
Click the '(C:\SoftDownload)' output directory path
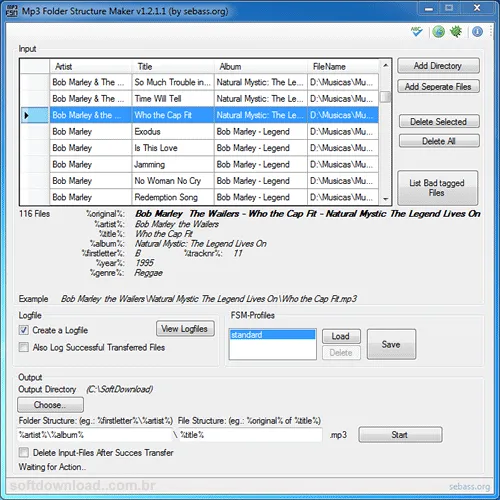click(x=120, y=389)
